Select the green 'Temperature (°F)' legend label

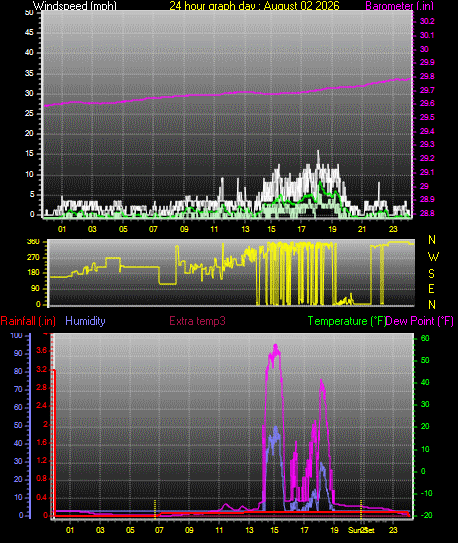click(x=347, y=321)
